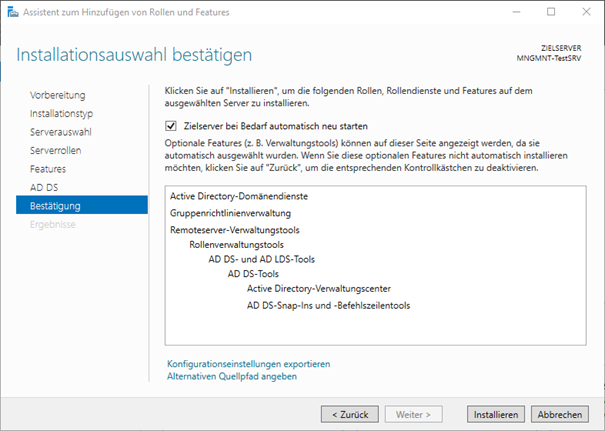Cancel the wizard with Abbrechen
This screenshot has height=431, width=605.
560,413
